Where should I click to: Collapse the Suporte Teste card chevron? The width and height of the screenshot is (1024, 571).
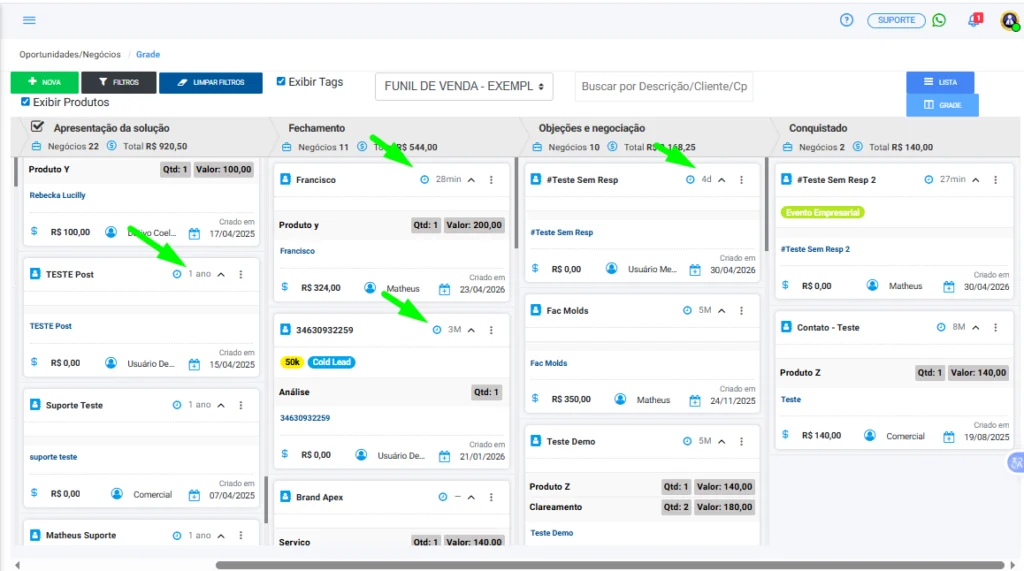221,405
